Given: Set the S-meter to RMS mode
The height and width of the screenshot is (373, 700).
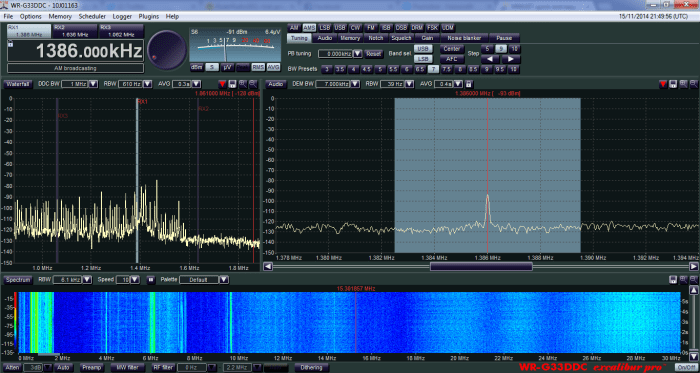Looking at the screenshot, I should click(258, 67).
